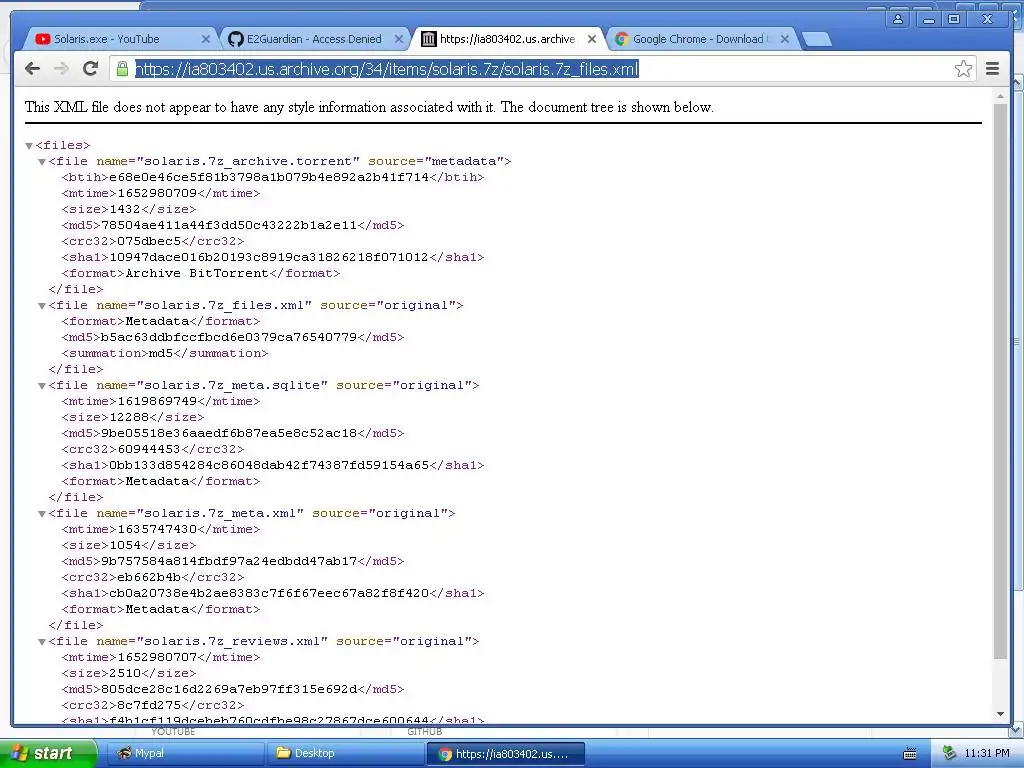Click the XML no style information notice
The width and height of the screenshot is (1024, 768).
[x=369, y=107]
